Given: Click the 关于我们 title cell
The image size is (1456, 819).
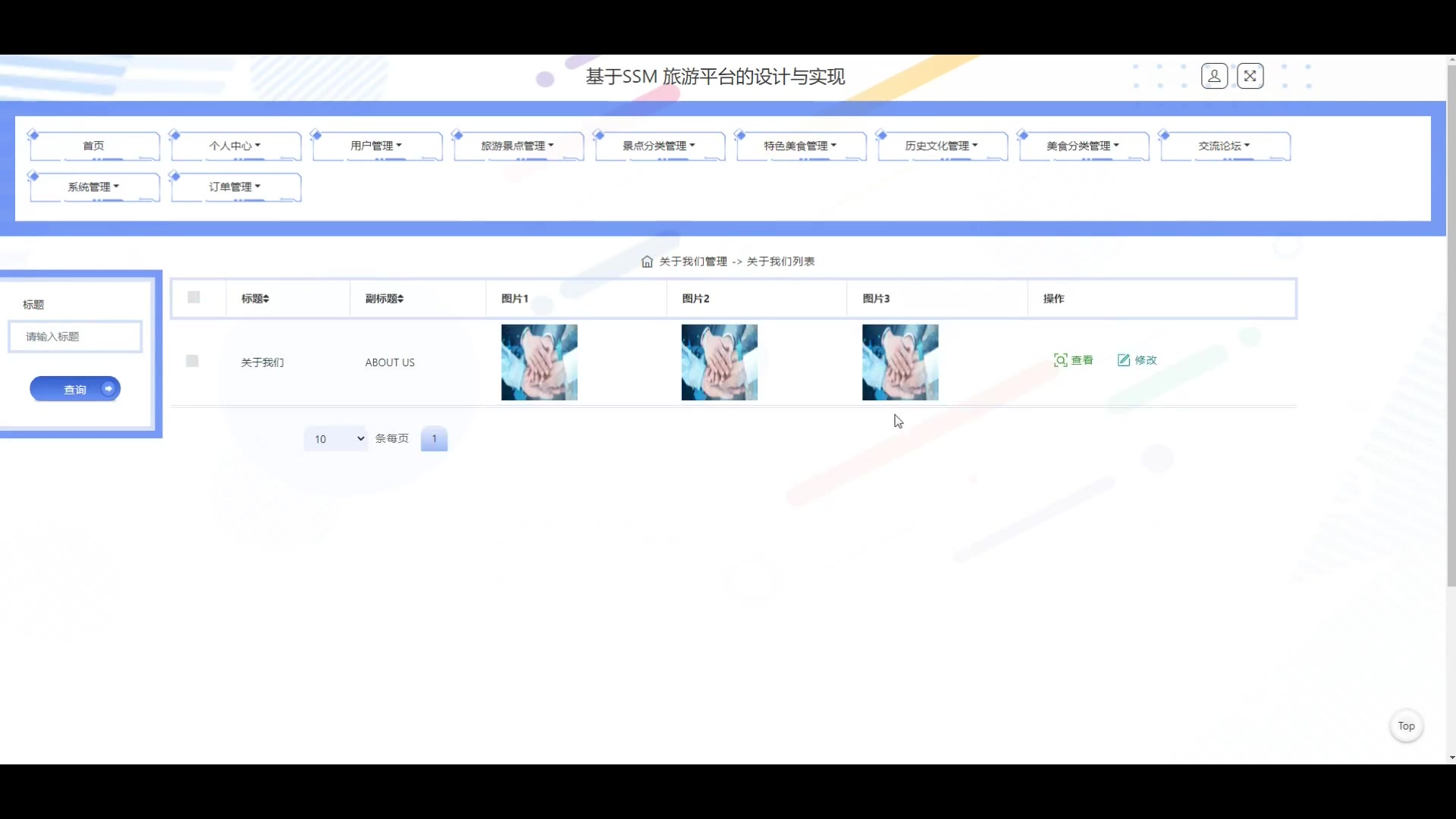Looking at the screenshot, I should pyautogui.click(x=262, y=362).
